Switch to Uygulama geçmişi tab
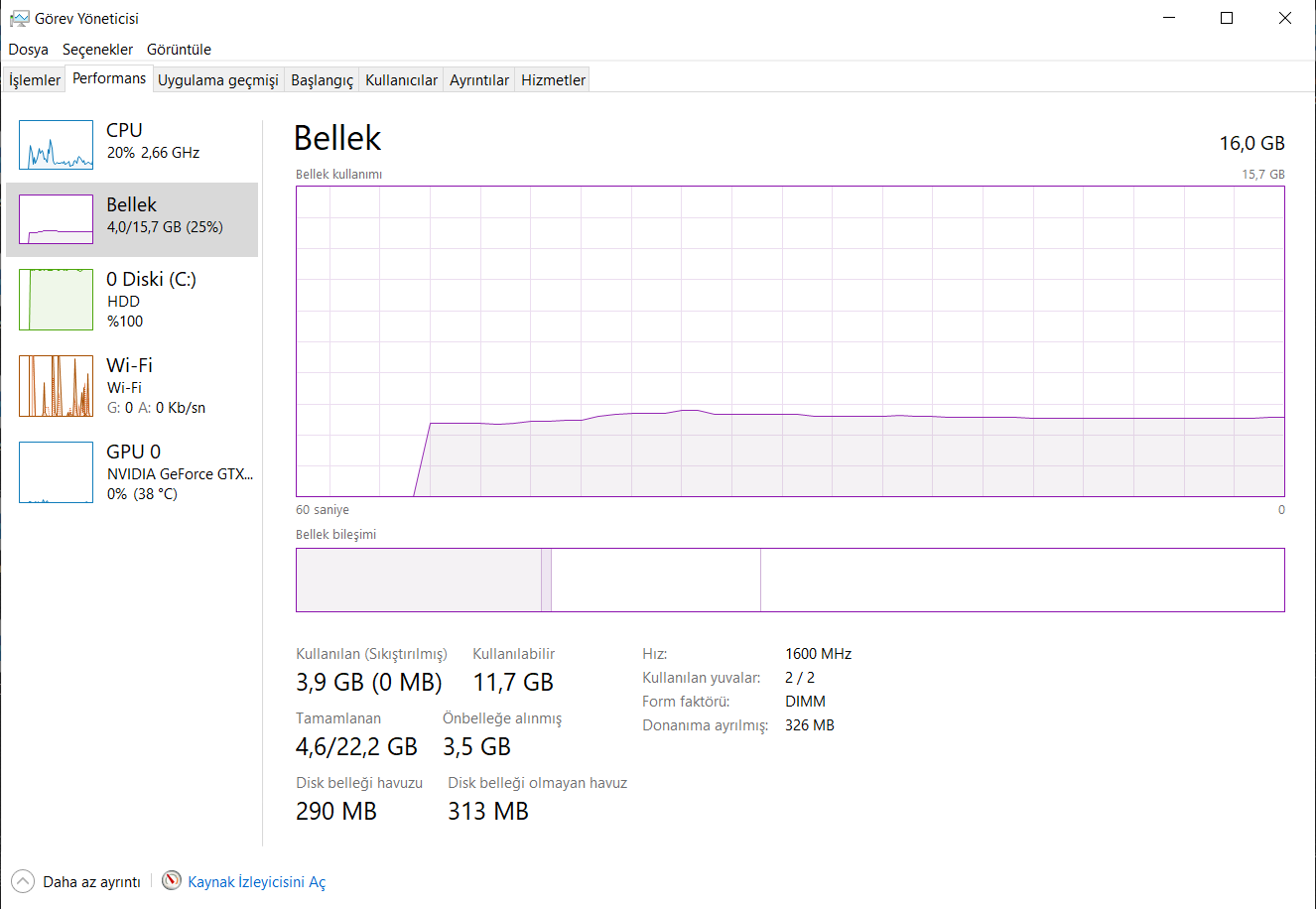Viewport: 1316px width, 909px height. pyautogui.click(x=217, y=80)
